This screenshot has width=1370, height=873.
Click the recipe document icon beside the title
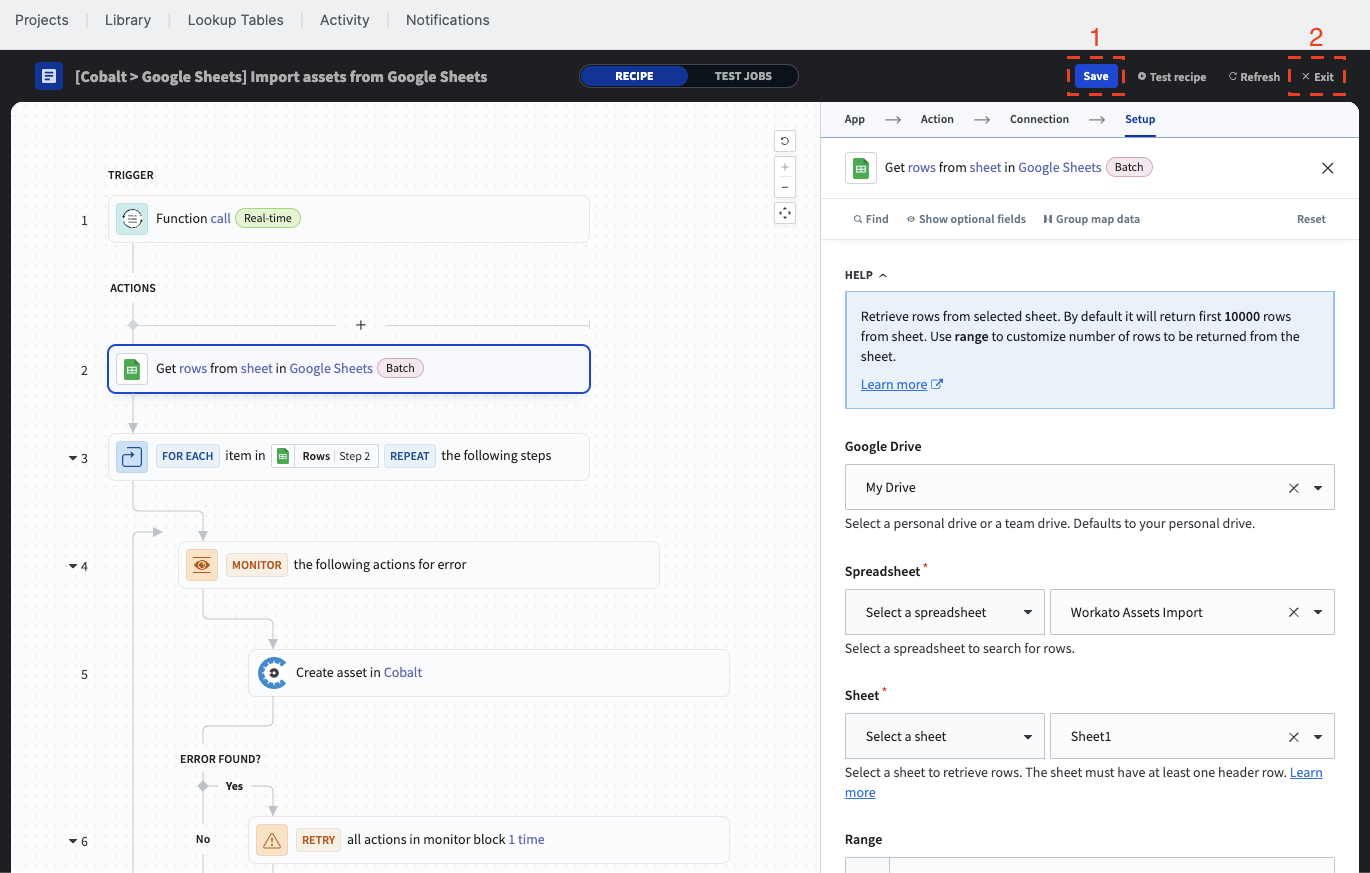pos(49,76)
